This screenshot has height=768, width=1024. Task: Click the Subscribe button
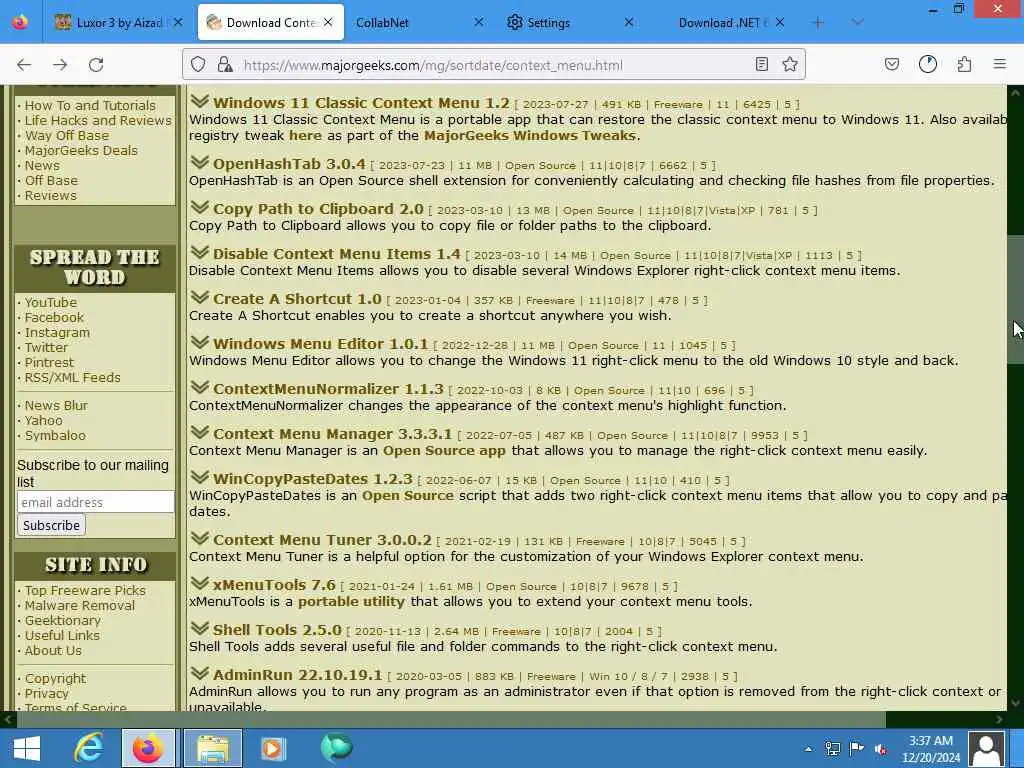[52, 525]
